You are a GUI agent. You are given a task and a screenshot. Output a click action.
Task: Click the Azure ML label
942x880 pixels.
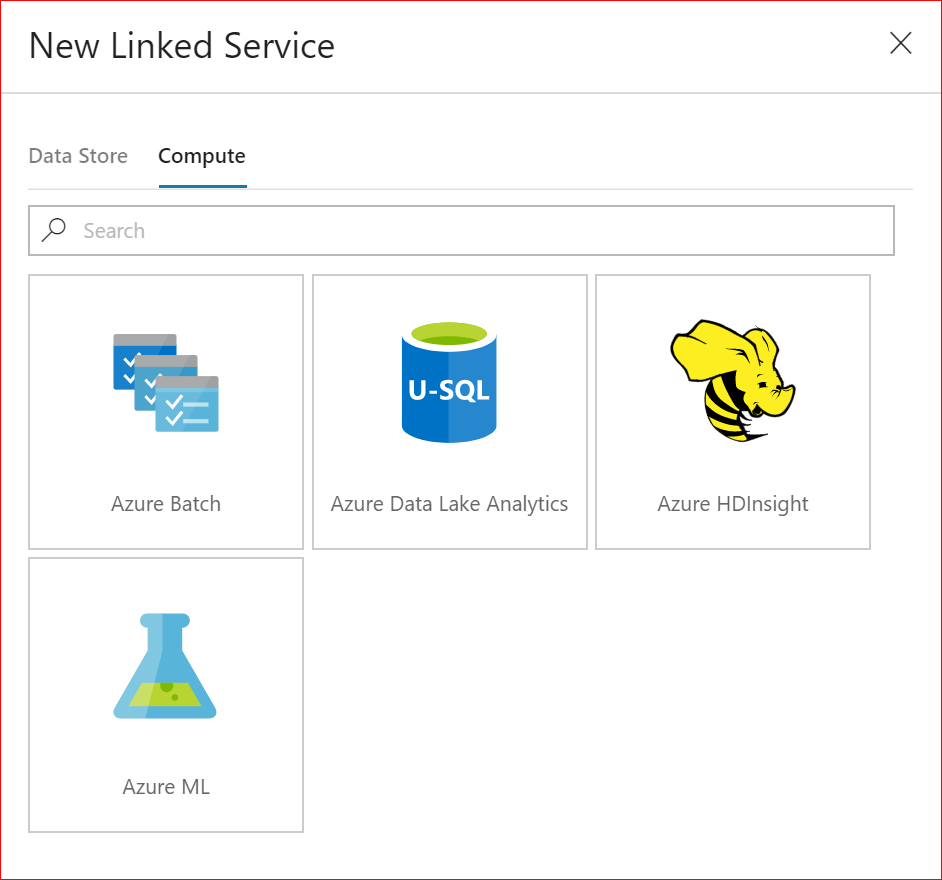166,786
